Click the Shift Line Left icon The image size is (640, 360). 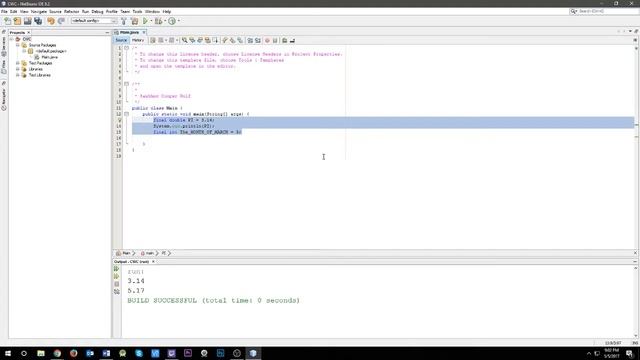point(250,40)
